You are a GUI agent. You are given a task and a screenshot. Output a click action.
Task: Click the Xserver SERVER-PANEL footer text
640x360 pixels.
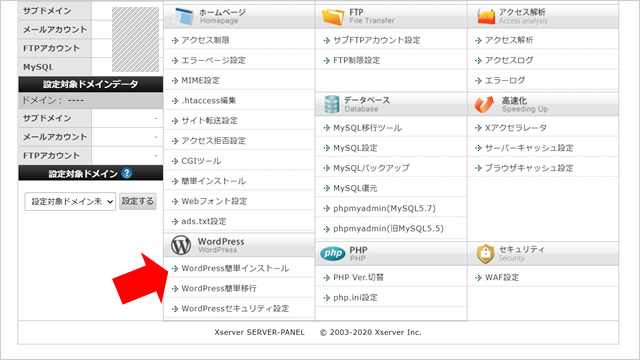[260, 332]
